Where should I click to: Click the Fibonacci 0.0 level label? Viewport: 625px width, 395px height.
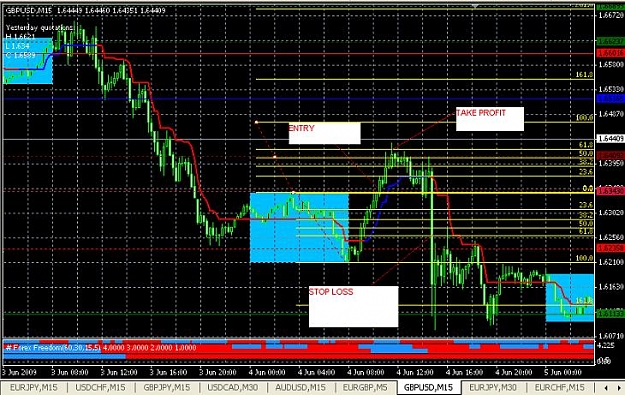click(x=588, y=189)
